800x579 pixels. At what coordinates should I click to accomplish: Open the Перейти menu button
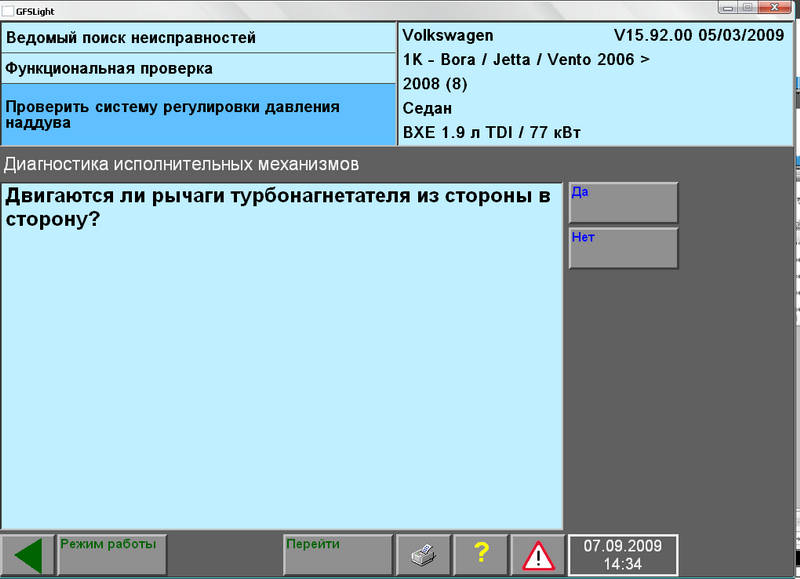click(338, 555)
